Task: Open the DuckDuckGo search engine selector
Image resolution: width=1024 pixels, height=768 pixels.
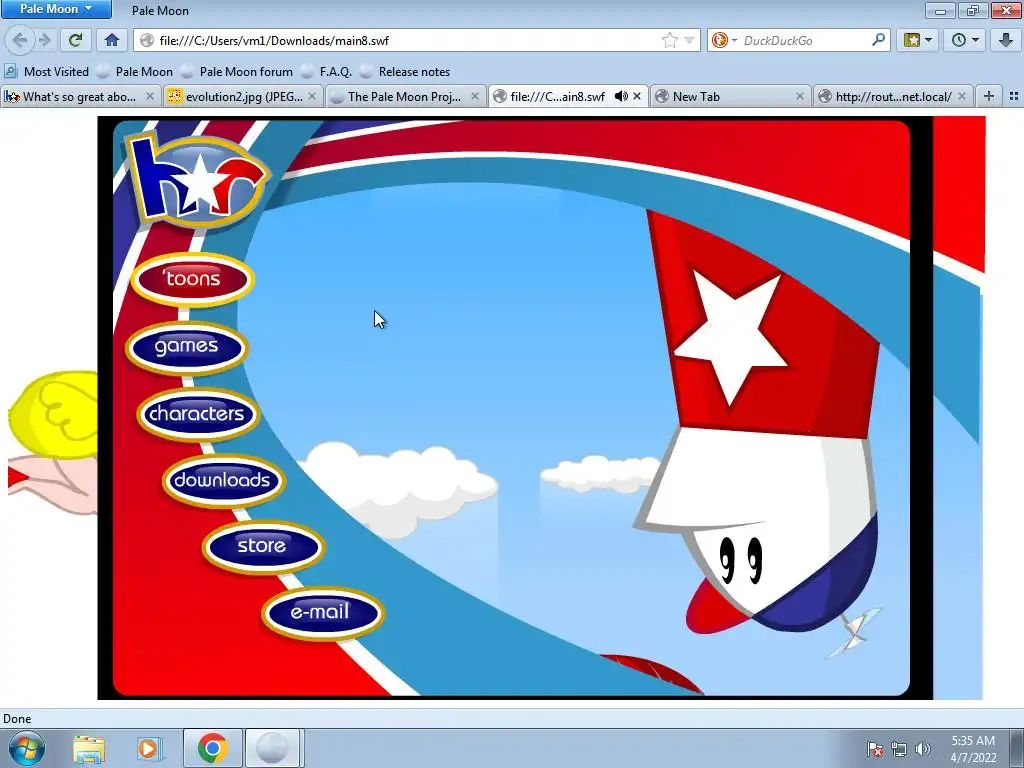Action: coord(724,40)
